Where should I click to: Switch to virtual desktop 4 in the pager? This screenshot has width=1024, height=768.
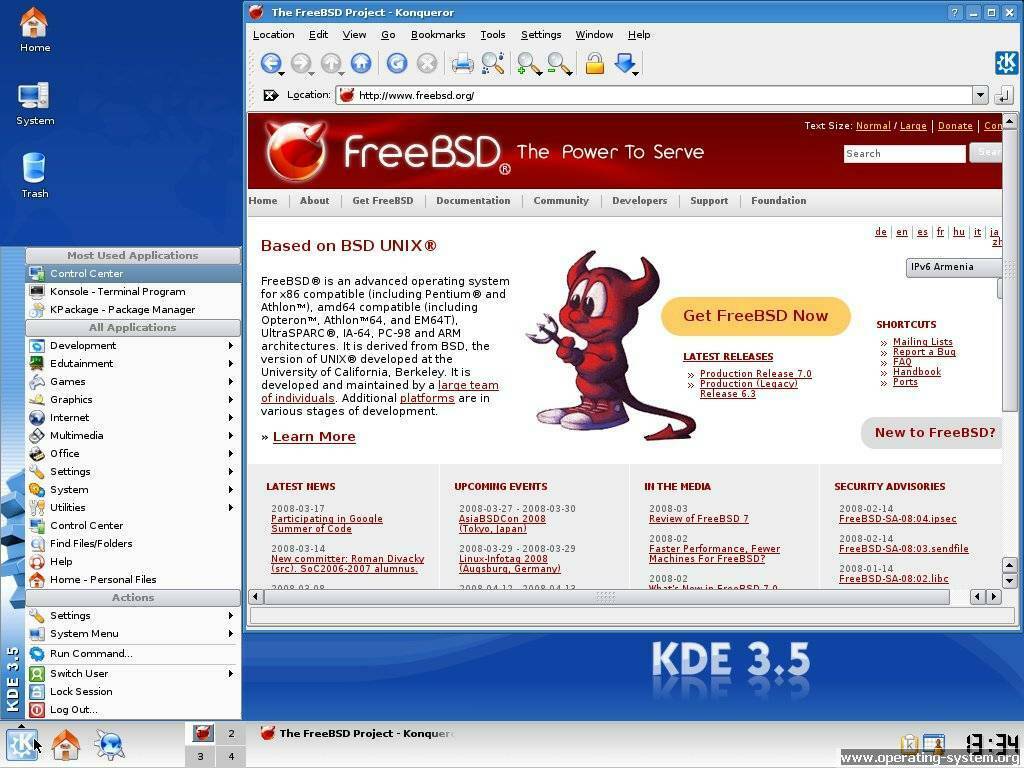[231, 757]
